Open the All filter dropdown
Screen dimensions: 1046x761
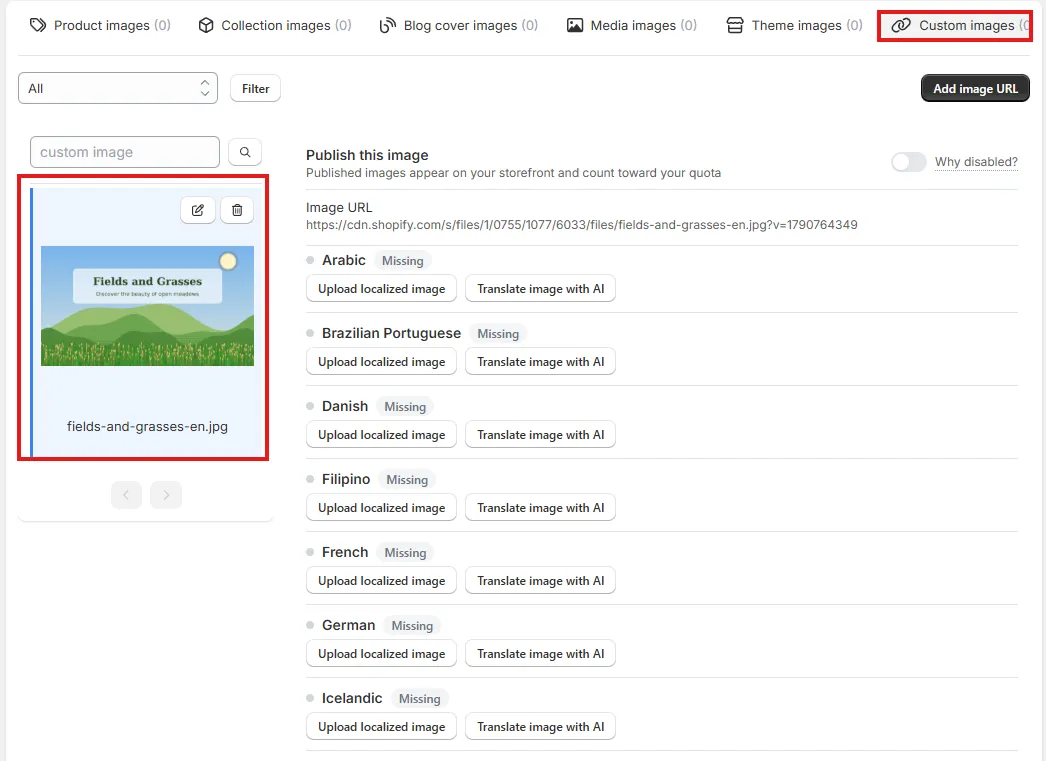tap(118, 88)
